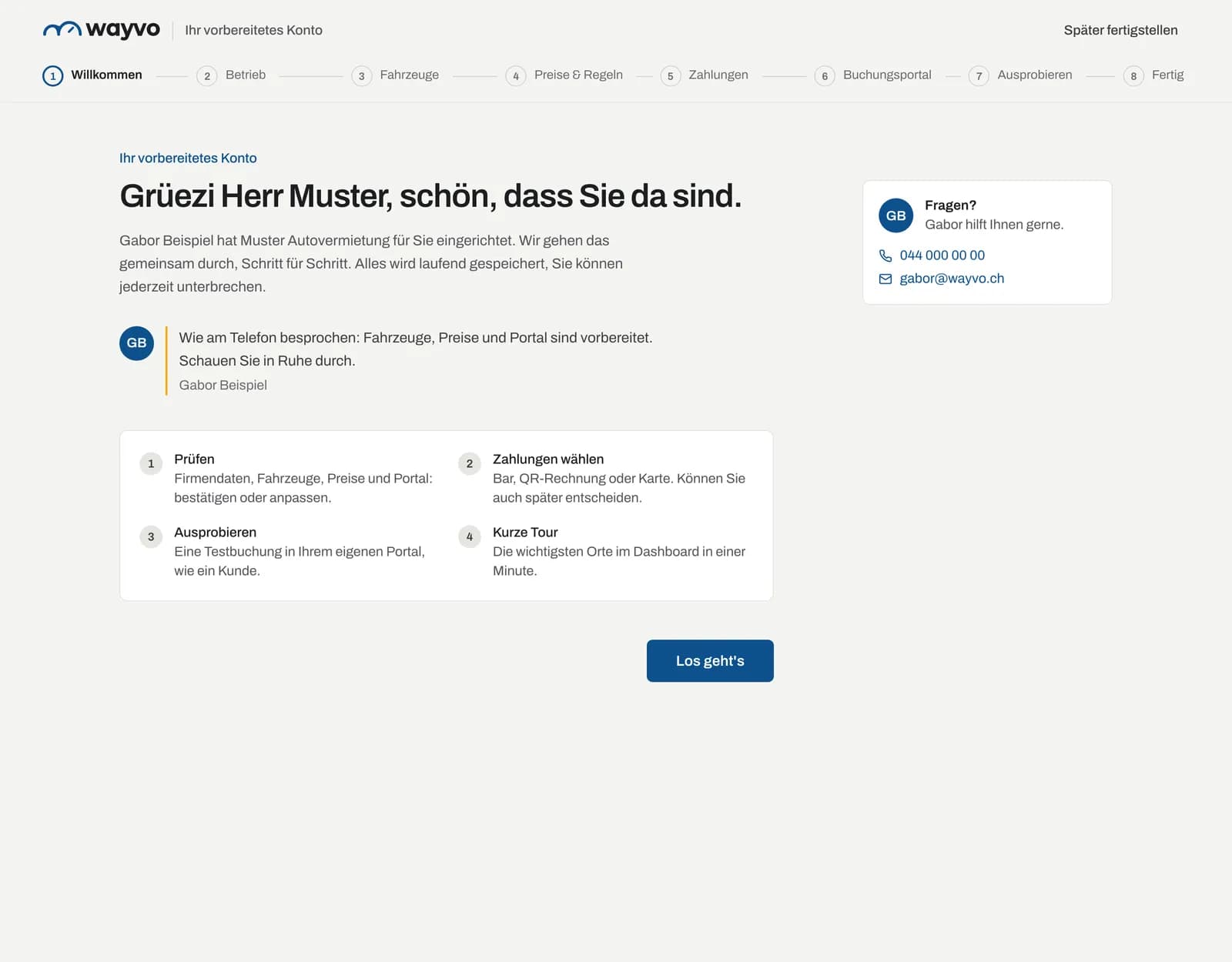Image resolution: width=1232 pixels, height=962 pixels.
Task: Click the number 2 badge next to Zahlungen wählen
Action: pos(470,463)
